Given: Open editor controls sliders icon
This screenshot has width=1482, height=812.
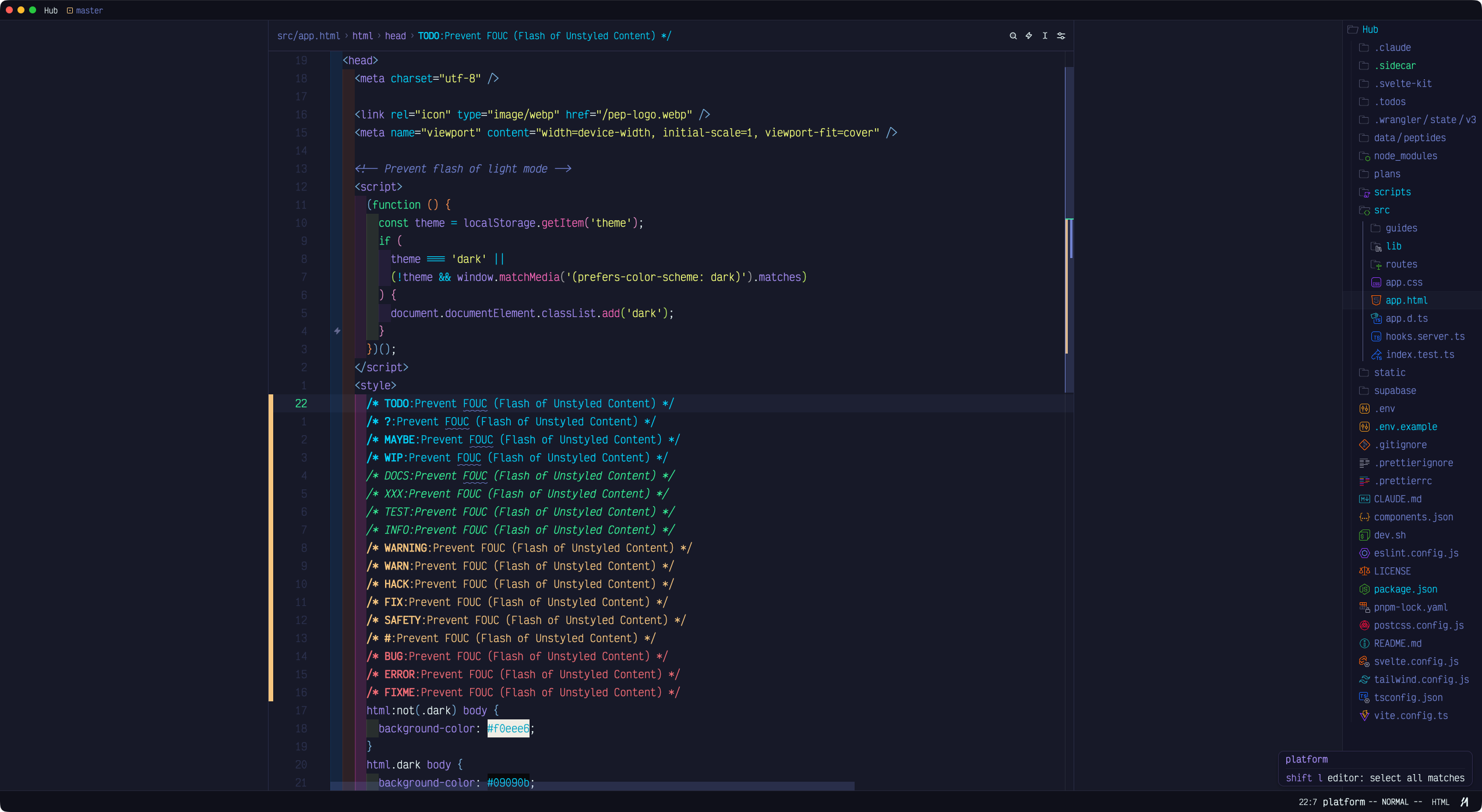Looking at the screenshot, I should pyautogui.click(x=1061, y=36).
